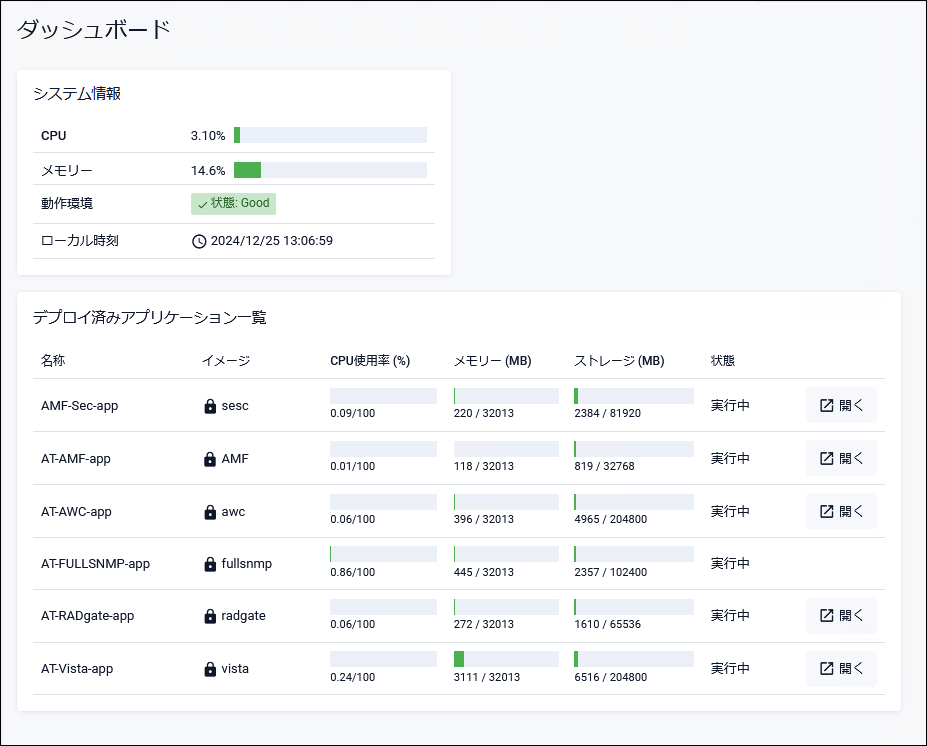This screenshot has height=746, width=927.
Task: Click the 状態 column header
Action: pyautogui.click(x=722, y=361)
